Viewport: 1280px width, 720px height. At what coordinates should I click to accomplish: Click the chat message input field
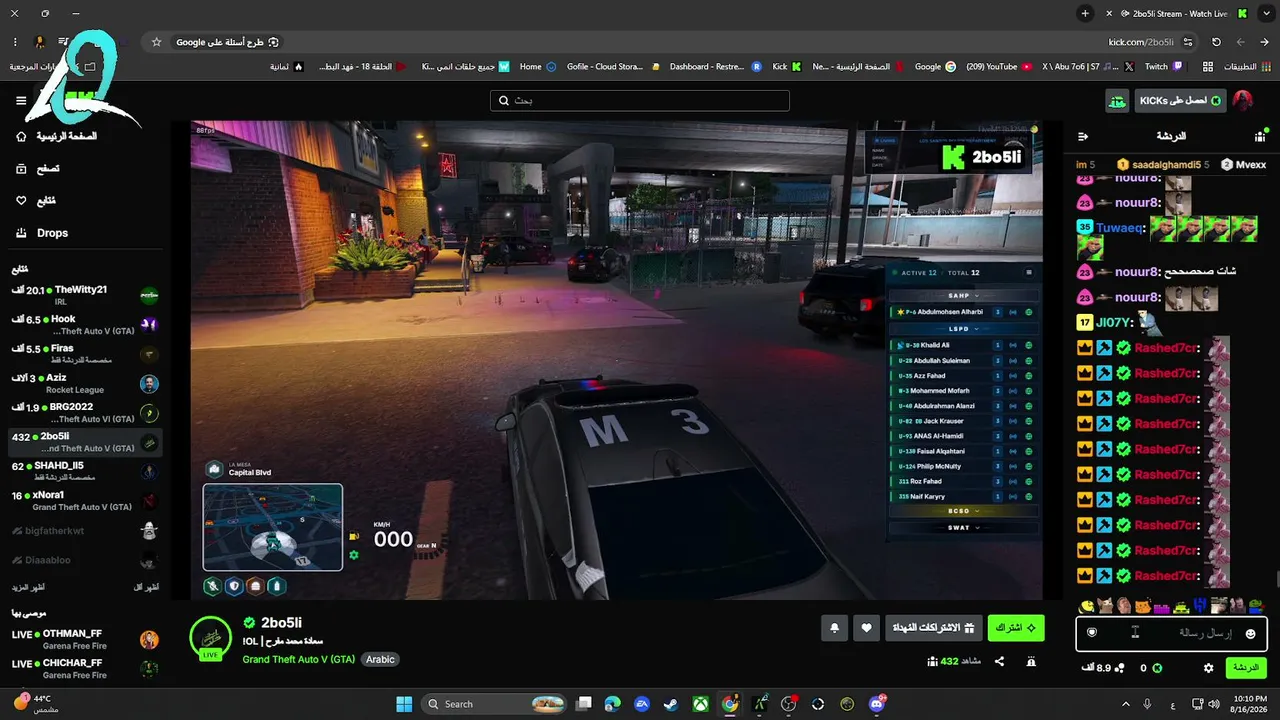tap(1171, 633)
